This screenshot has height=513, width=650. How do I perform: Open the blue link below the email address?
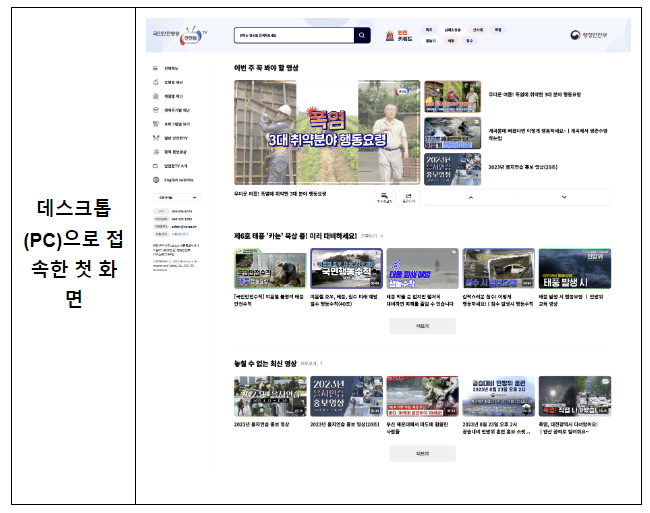coord(180,234)
